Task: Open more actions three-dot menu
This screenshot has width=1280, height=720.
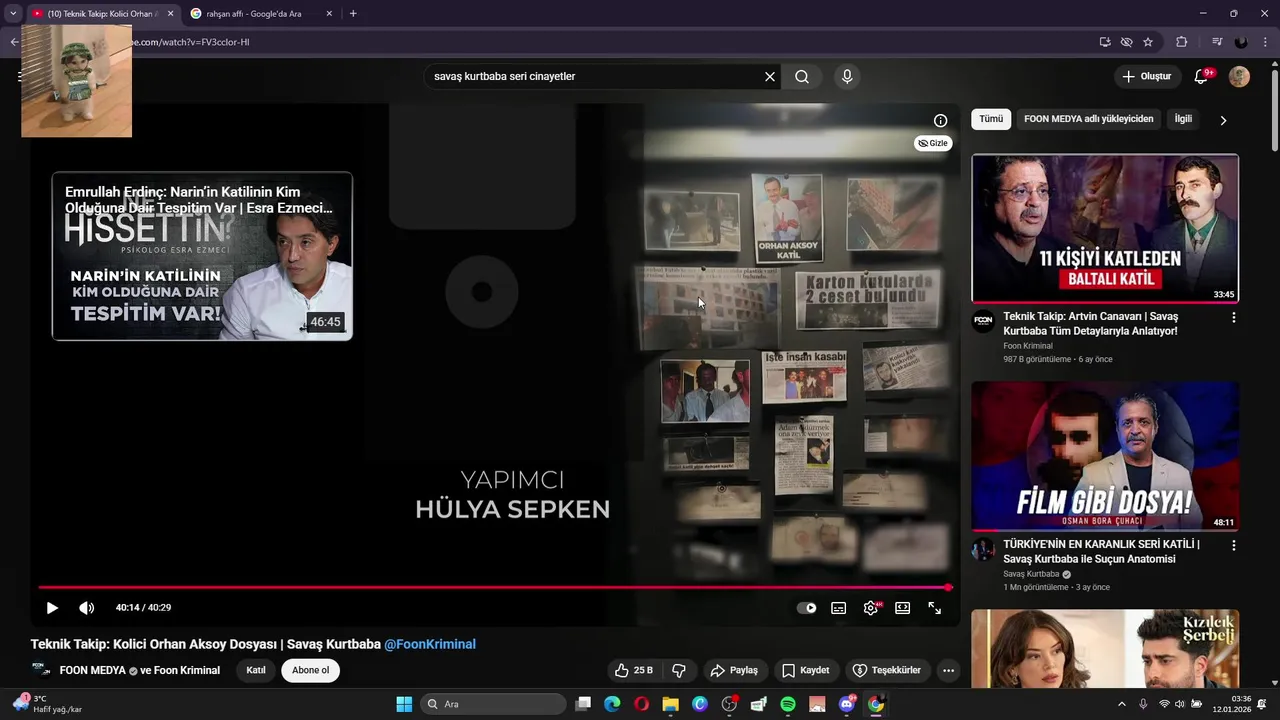Action: tap(948, 670)
